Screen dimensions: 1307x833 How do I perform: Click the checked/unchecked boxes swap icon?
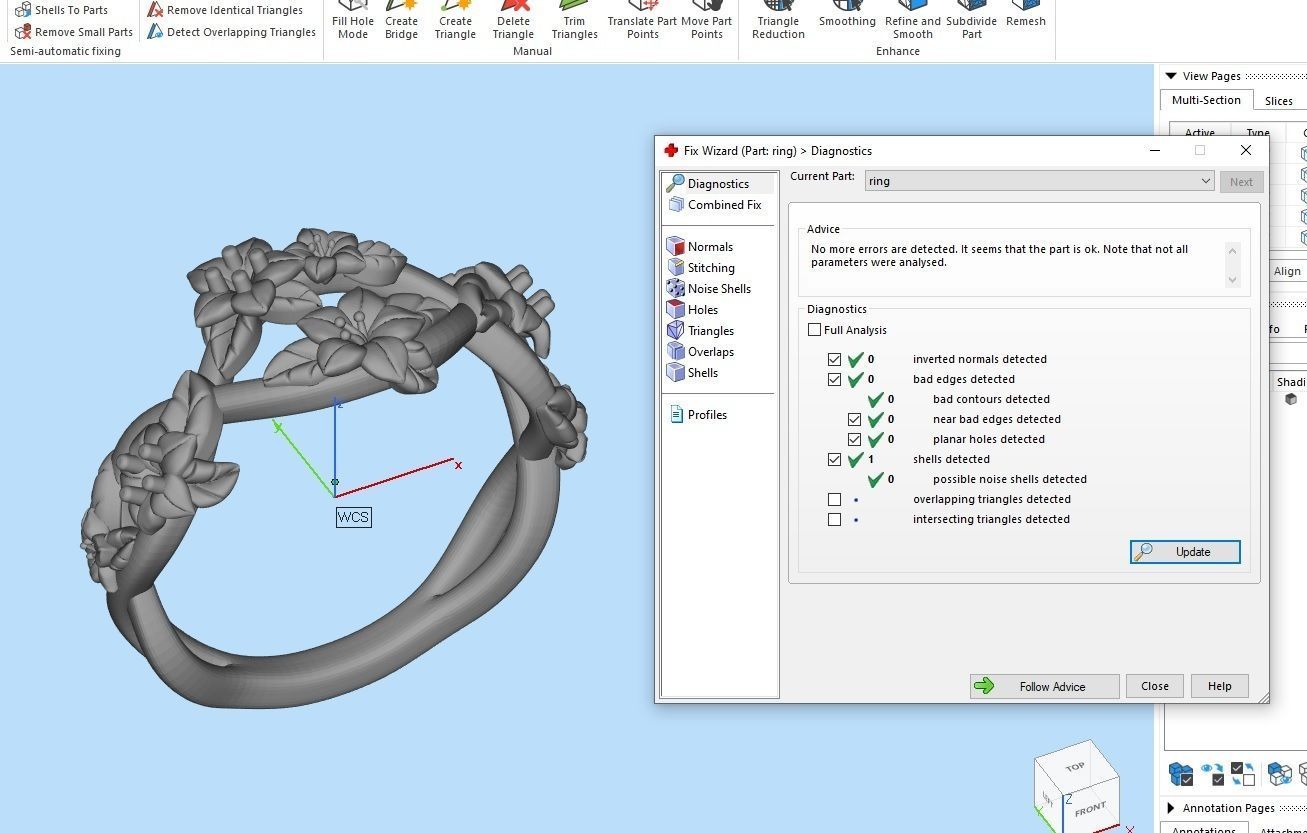pos(1243,774)
